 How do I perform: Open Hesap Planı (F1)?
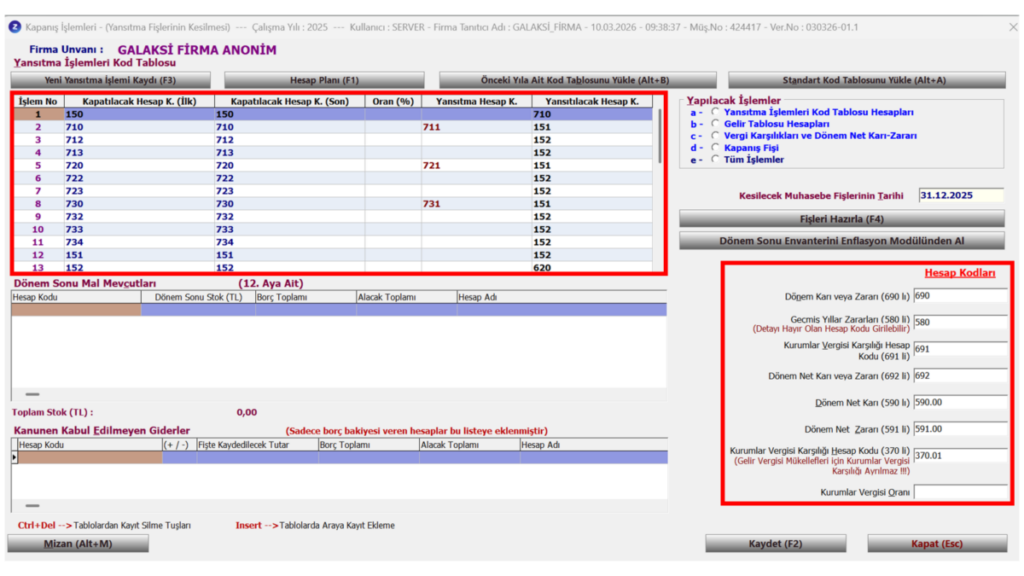click(325, 80)
